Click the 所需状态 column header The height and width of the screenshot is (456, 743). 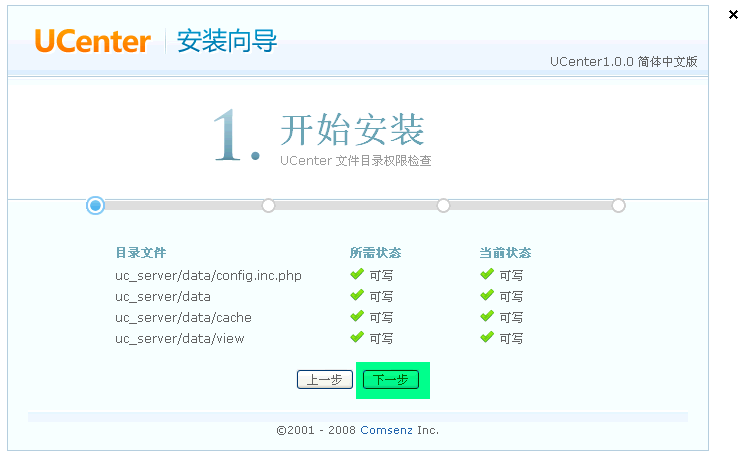point(375,253)
